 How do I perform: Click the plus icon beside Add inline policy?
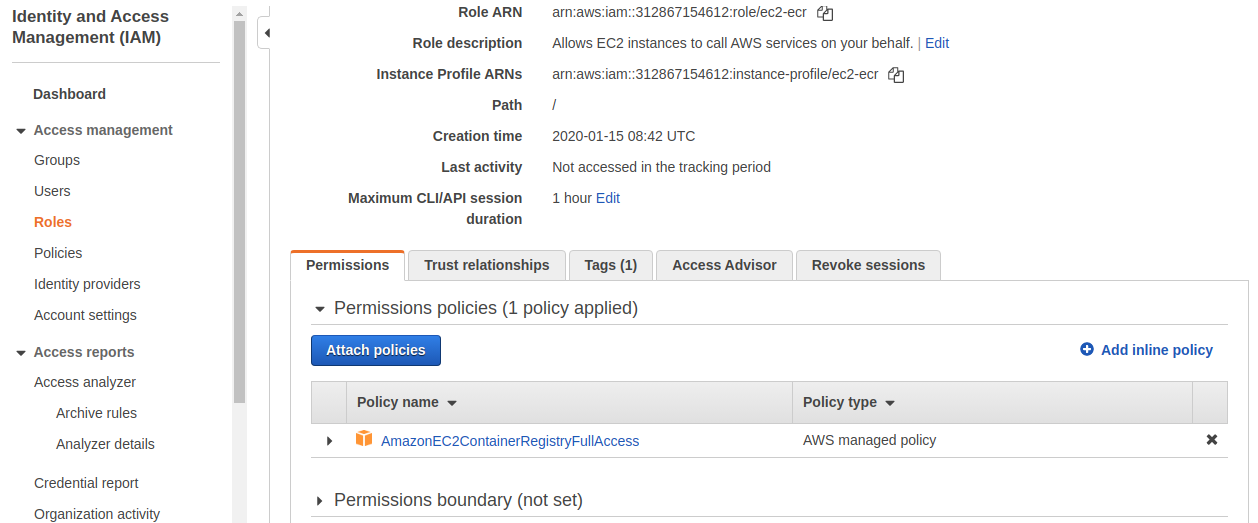pyautogui.click(x=1087, y=350)
